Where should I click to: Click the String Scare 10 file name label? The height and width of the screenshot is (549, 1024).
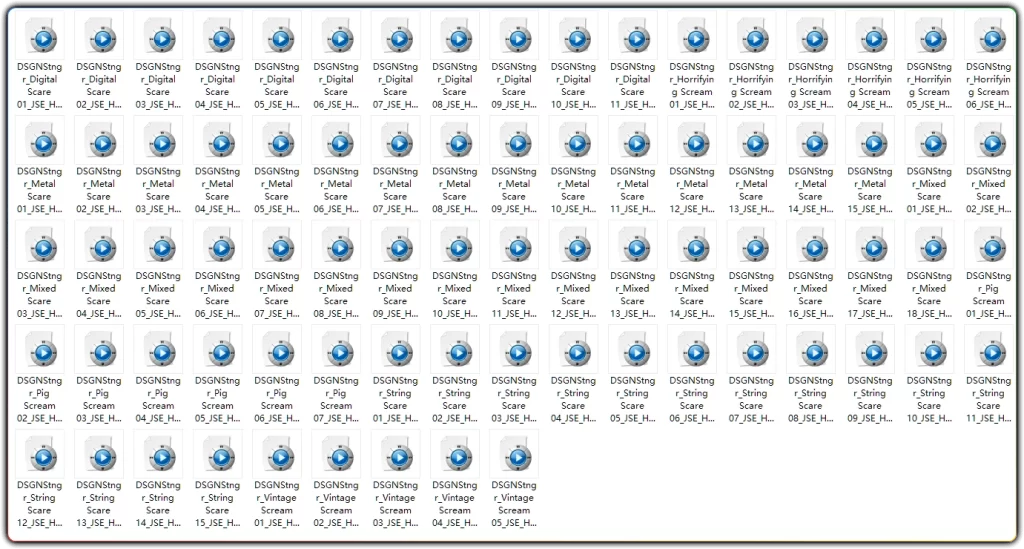point(929,399)
